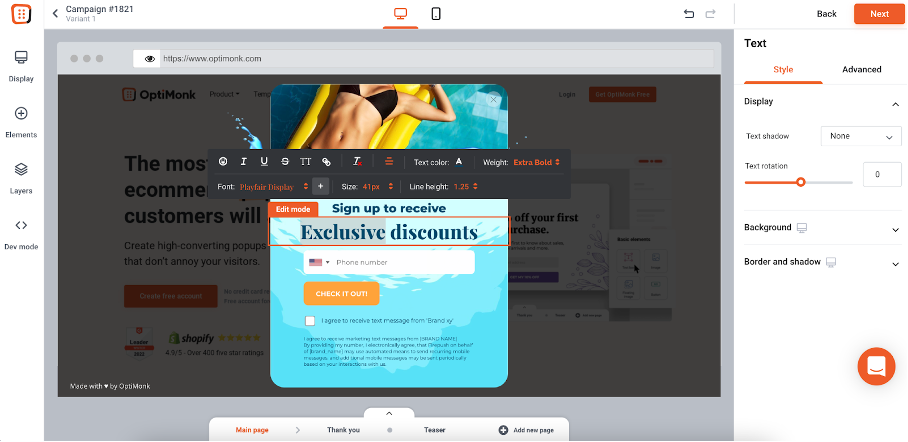The image size is (908, 442).
Task: Open the Text shadow dropdown
Action: click(861, 136)
